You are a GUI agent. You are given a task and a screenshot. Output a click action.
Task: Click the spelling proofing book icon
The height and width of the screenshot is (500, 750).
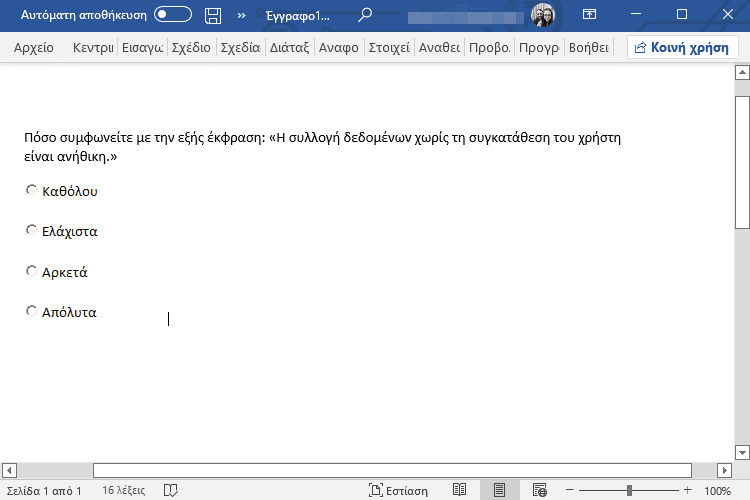pyautogui.click(x=171, y=490)
